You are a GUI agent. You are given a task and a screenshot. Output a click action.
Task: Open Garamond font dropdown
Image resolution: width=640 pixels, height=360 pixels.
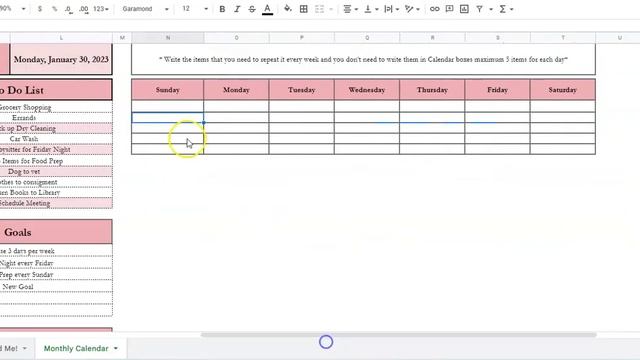pos(145,9)
